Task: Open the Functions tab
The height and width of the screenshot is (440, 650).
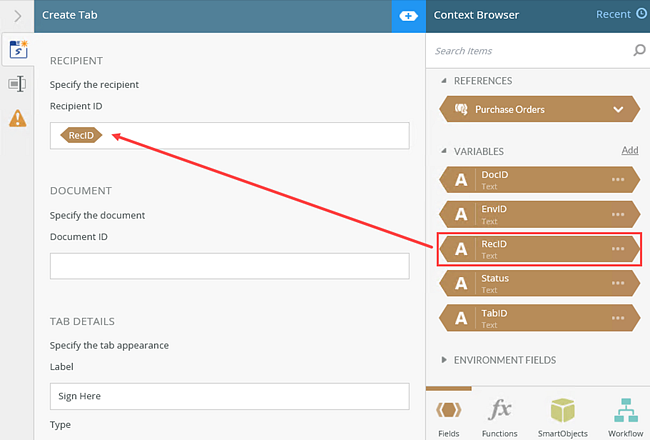Action: [500, 416]
